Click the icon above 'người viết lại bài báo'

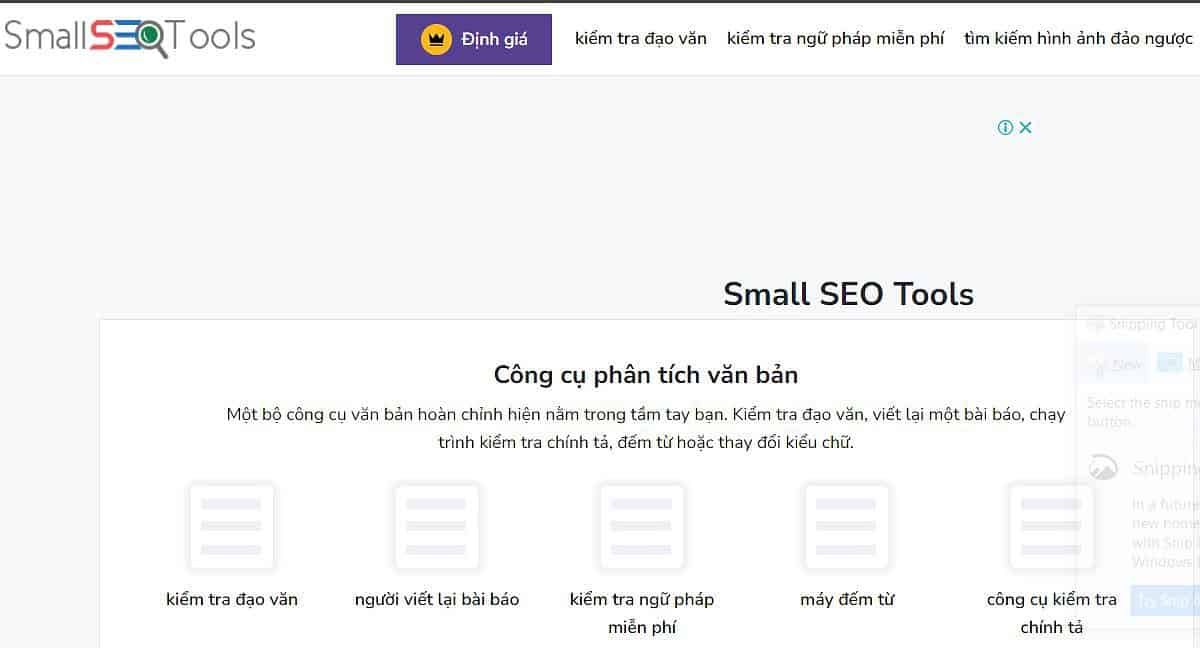tap(436, 526)
